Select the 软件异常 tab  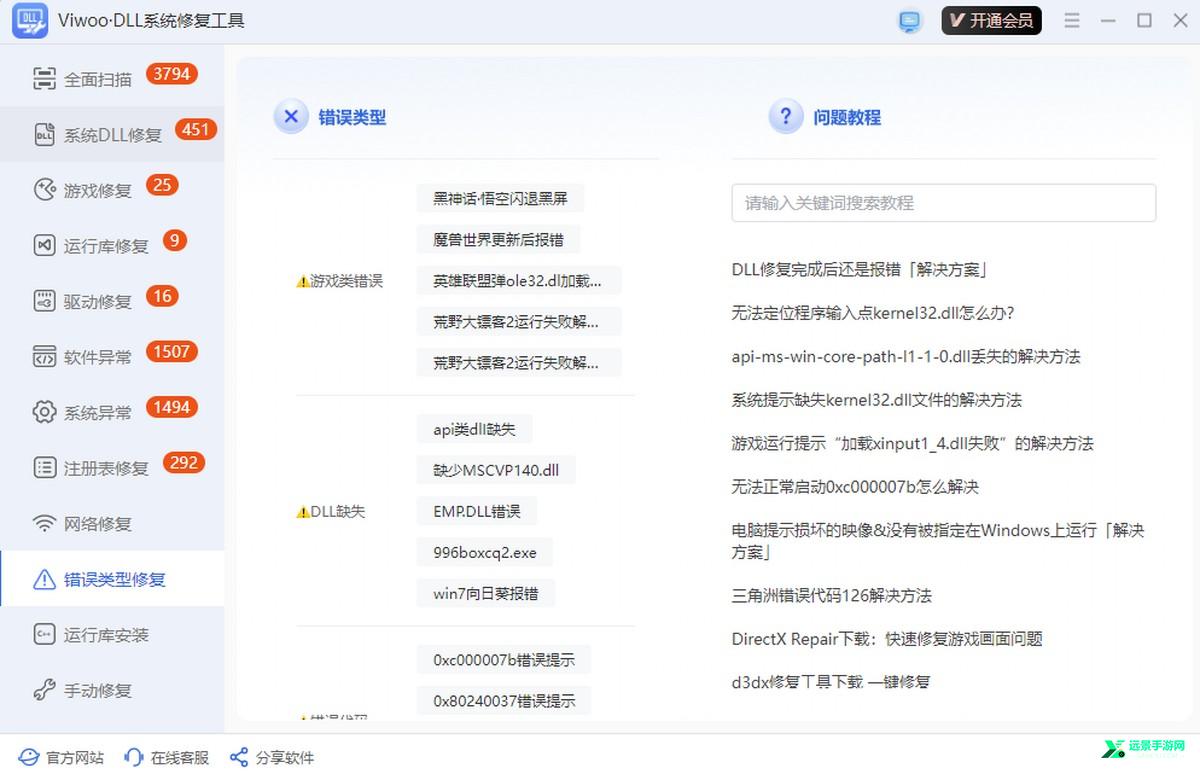112,356
